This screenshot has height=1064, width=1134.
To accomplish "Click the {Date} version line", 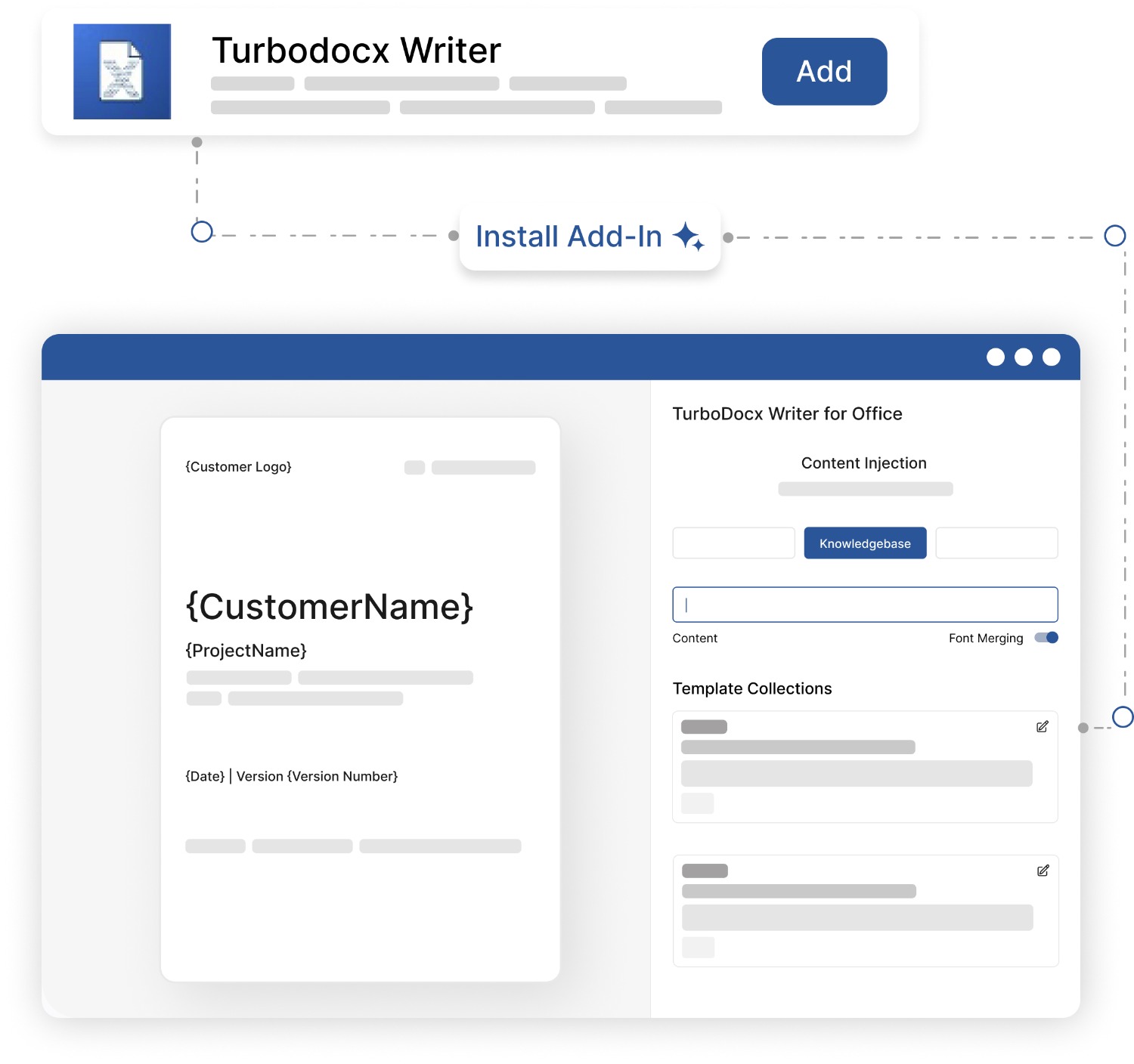I will (x=291, y=777).
